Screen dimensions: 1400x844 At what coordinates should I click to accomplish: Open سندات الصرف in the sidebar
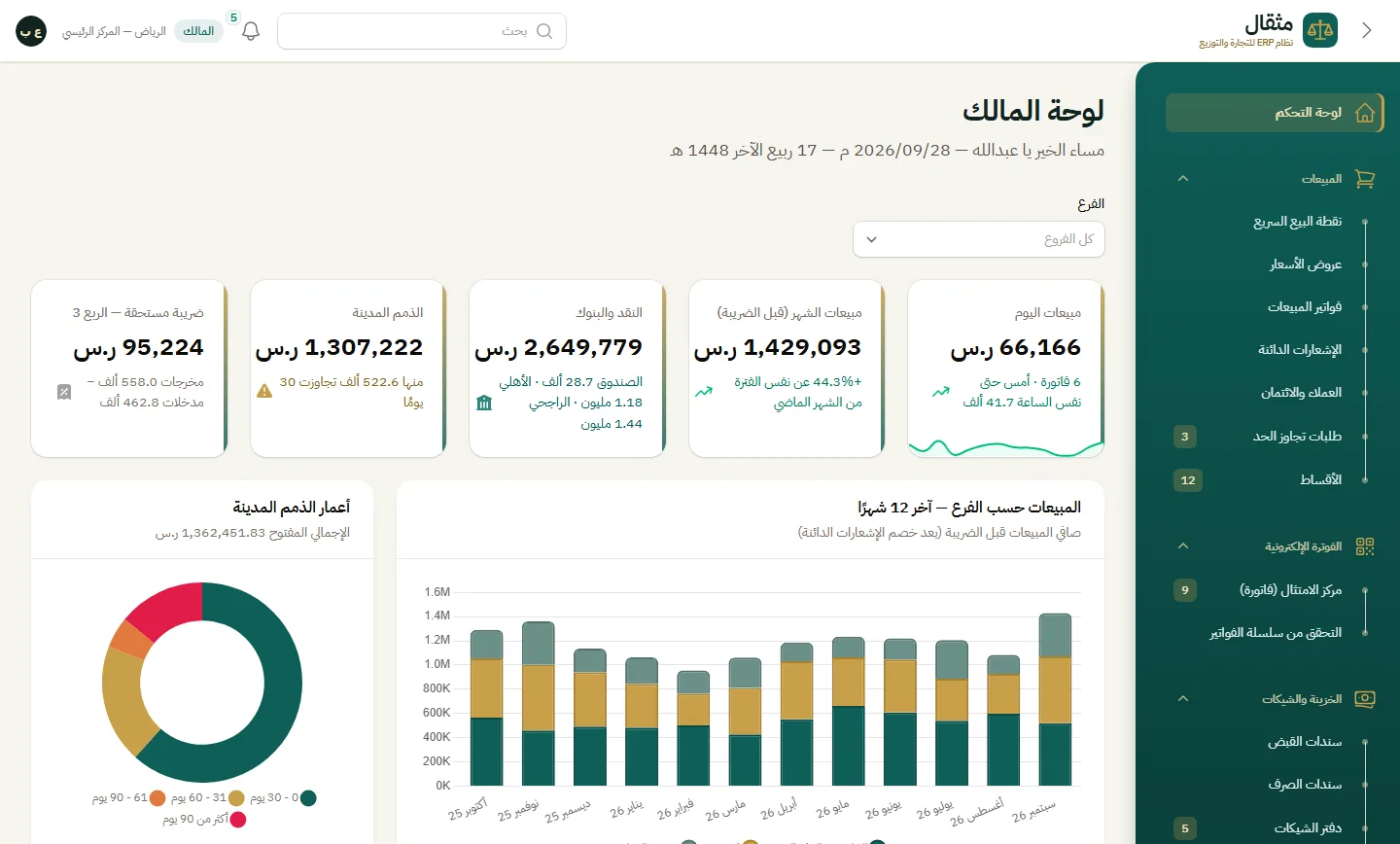pyautogui.click(x=1275, y=785)
